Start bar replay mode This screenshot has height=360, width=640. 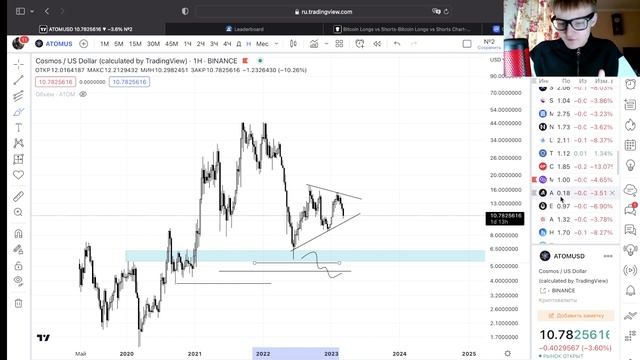coord(377,44)
